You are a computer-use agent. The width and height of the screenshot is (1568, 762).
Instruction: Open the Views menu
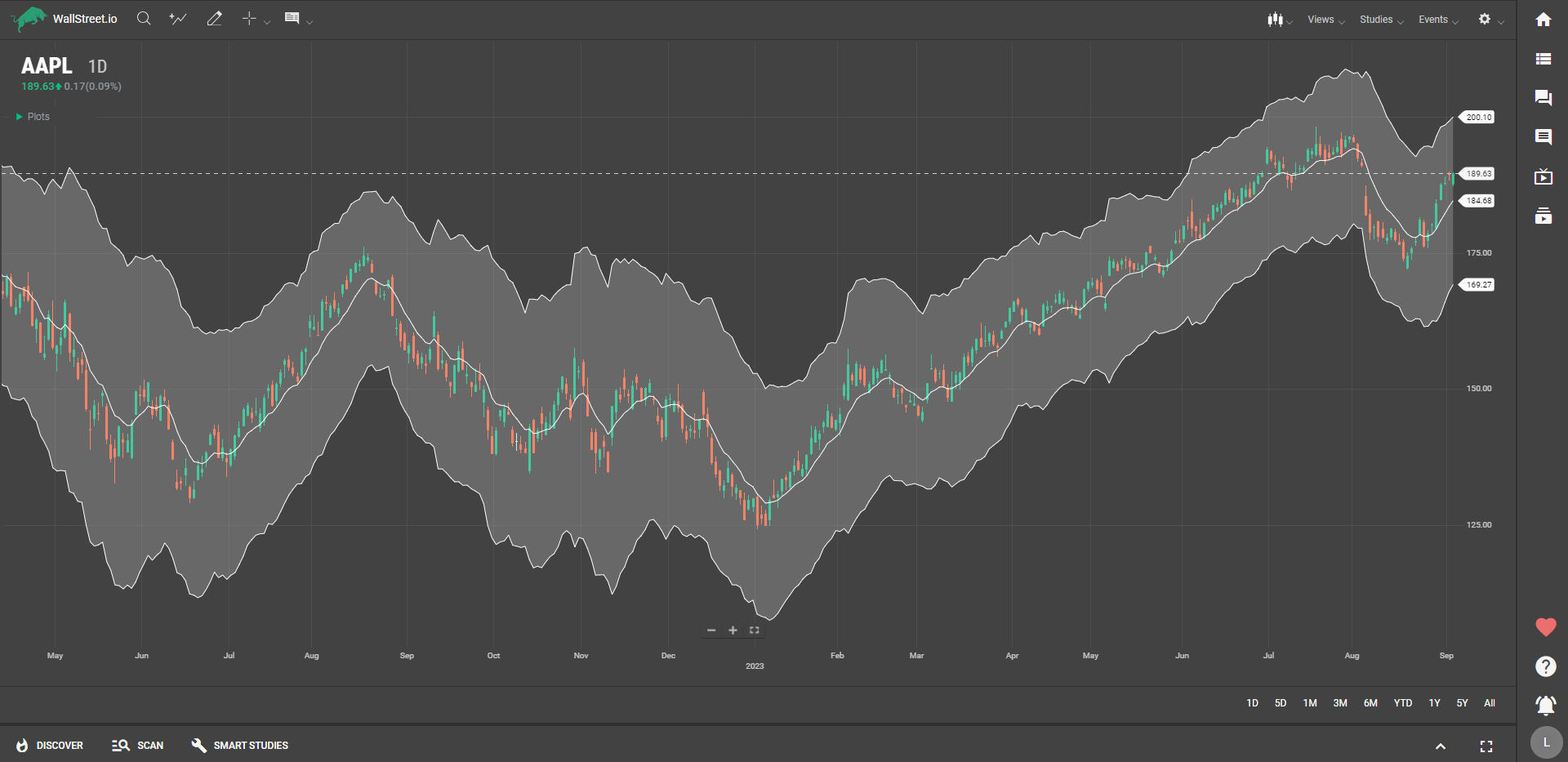[1325, 20]
